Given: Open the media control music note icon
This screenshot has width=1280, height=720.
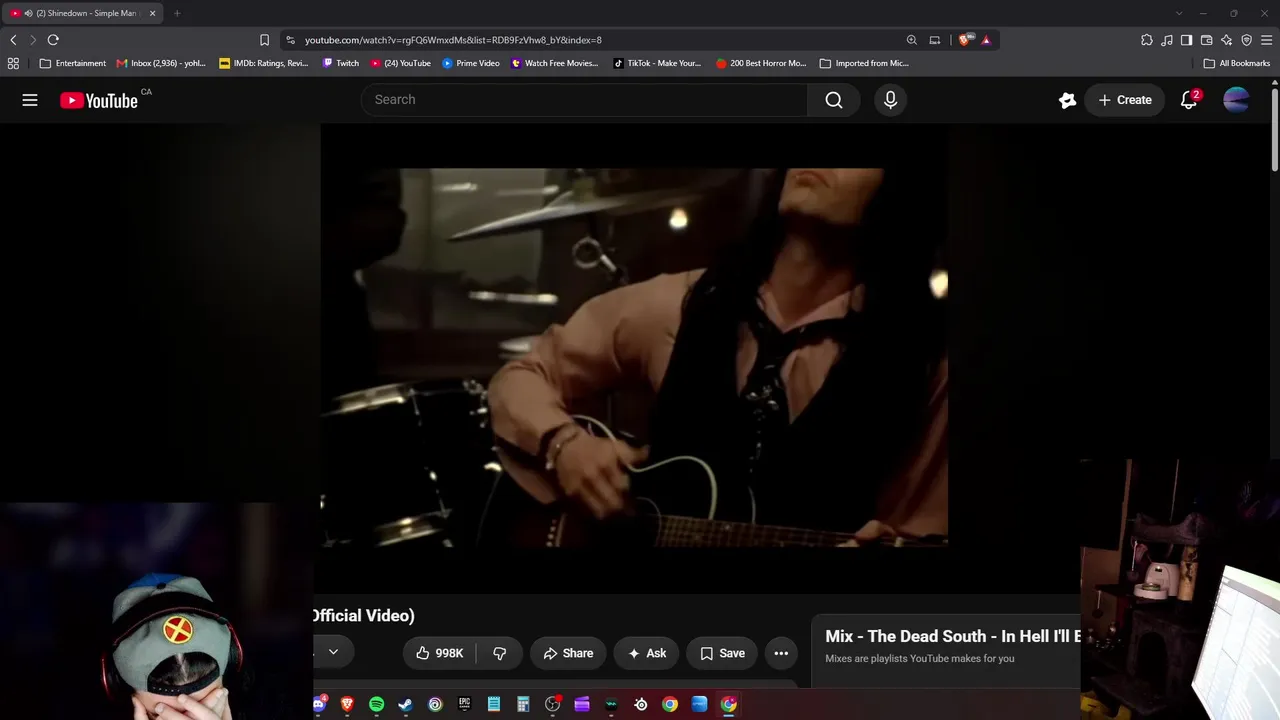Looking at the screenshot, I should coord(1167,40).
